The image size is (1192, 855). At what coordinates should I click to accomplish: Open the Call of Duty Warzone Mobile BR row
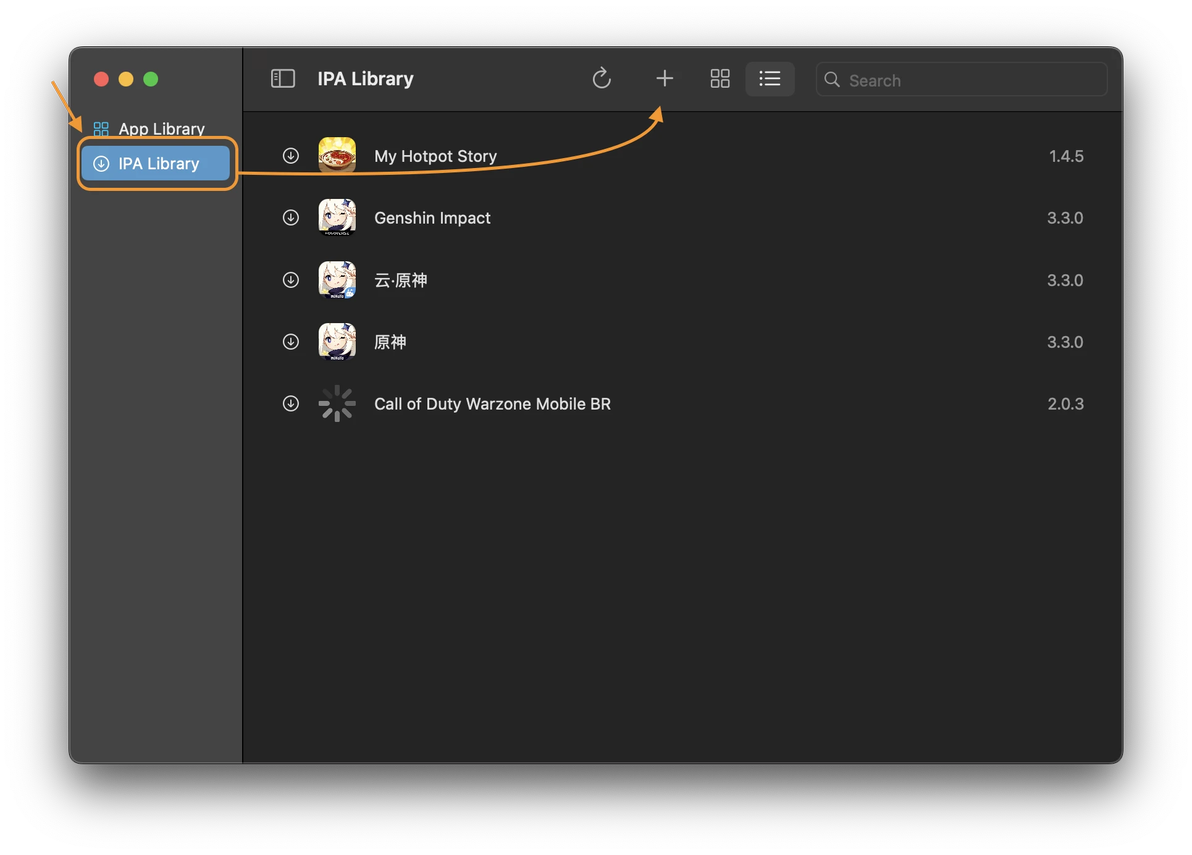coord(683,404)
